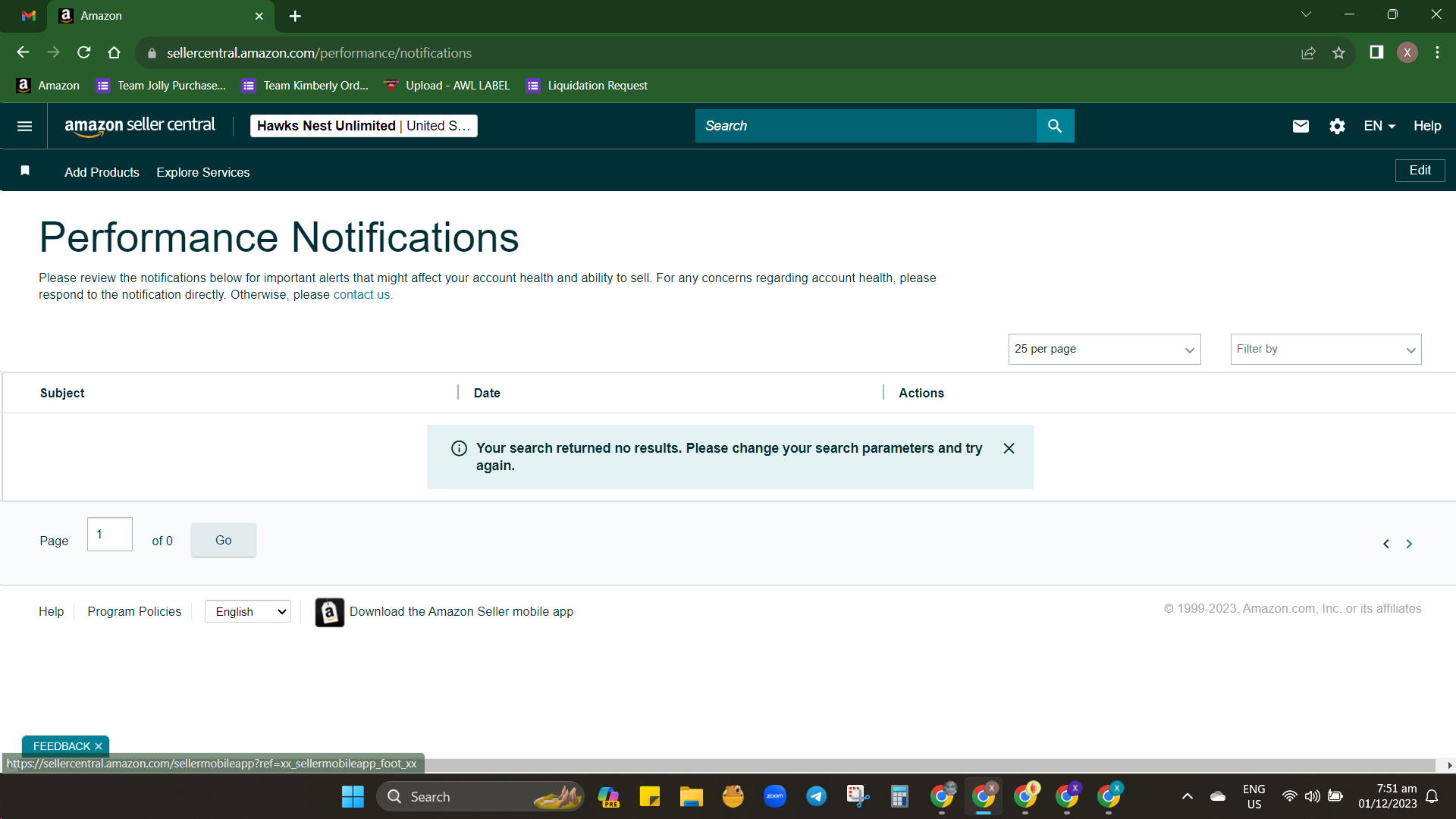Screen dimensions: 1456x819
Task: Open Add Products
Action: pos(102,172)
